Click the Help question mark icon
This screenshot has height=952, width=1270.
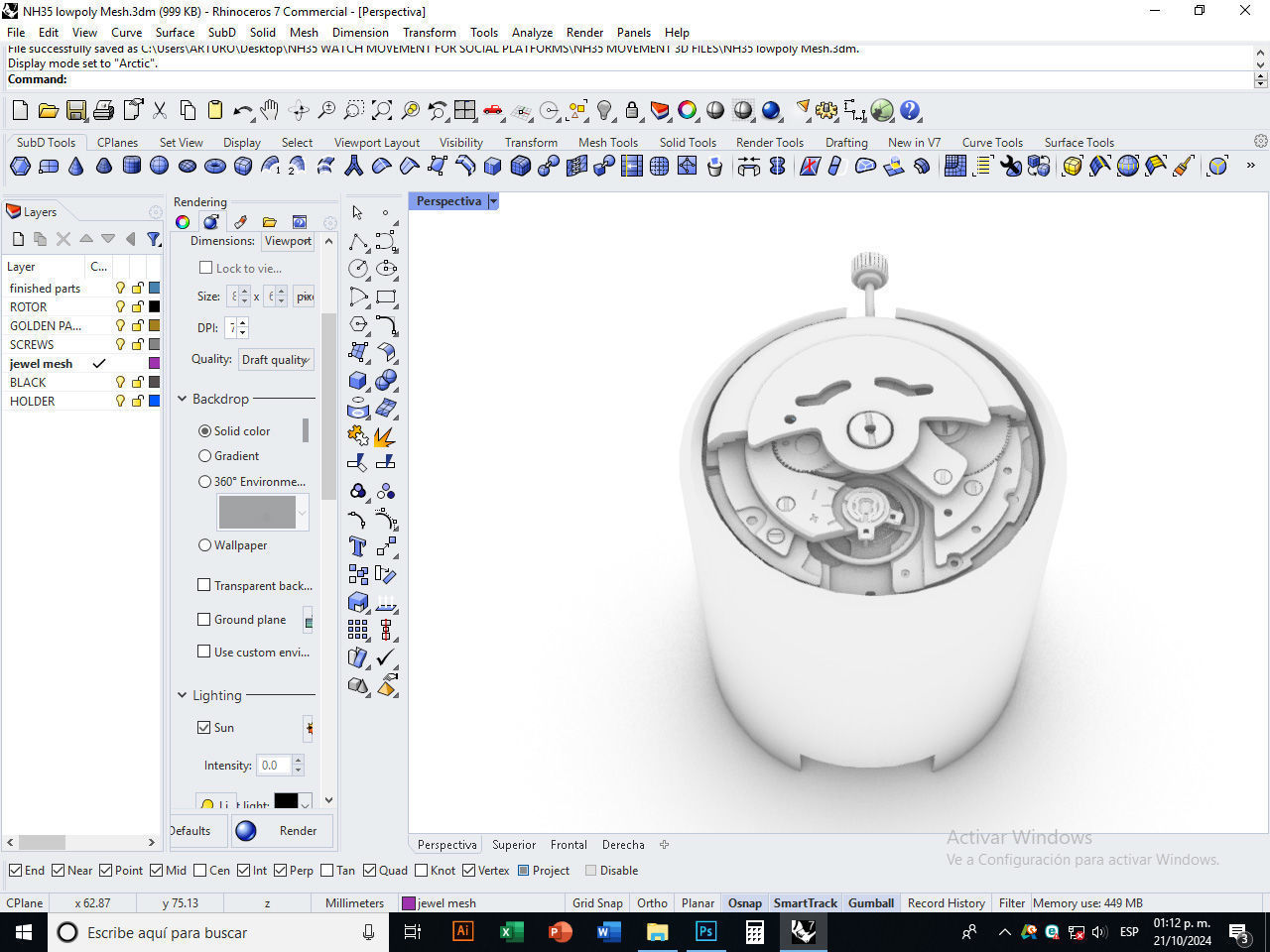(x=910, y=111)
